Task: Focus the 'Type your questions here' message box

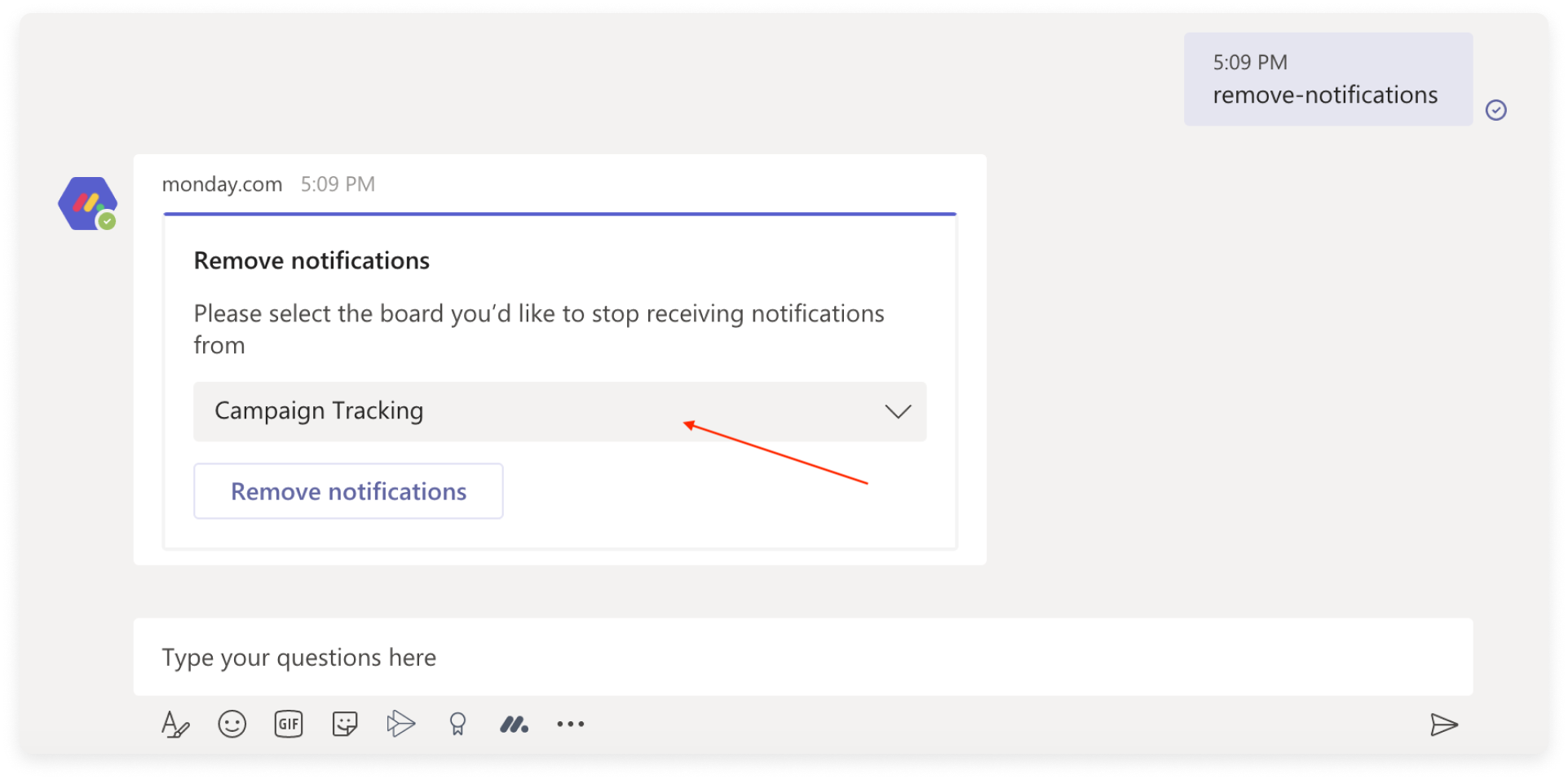Action: coord(803,657)
